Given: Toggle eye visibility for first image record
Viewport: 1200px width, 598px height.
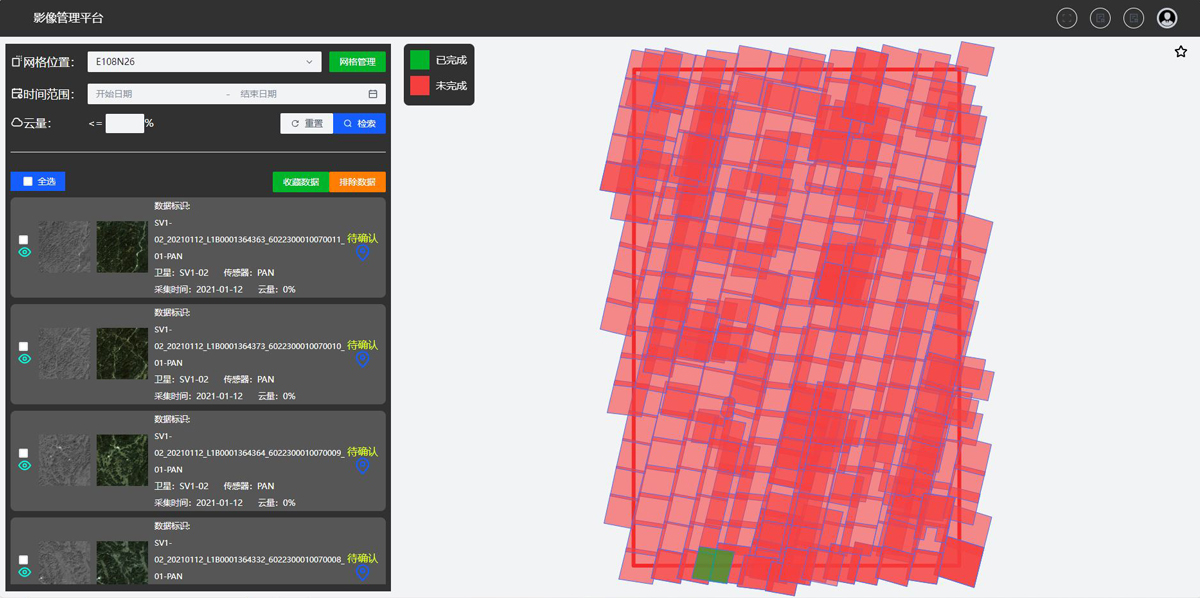Looking at the screenshot, I should tap(25, 252).
